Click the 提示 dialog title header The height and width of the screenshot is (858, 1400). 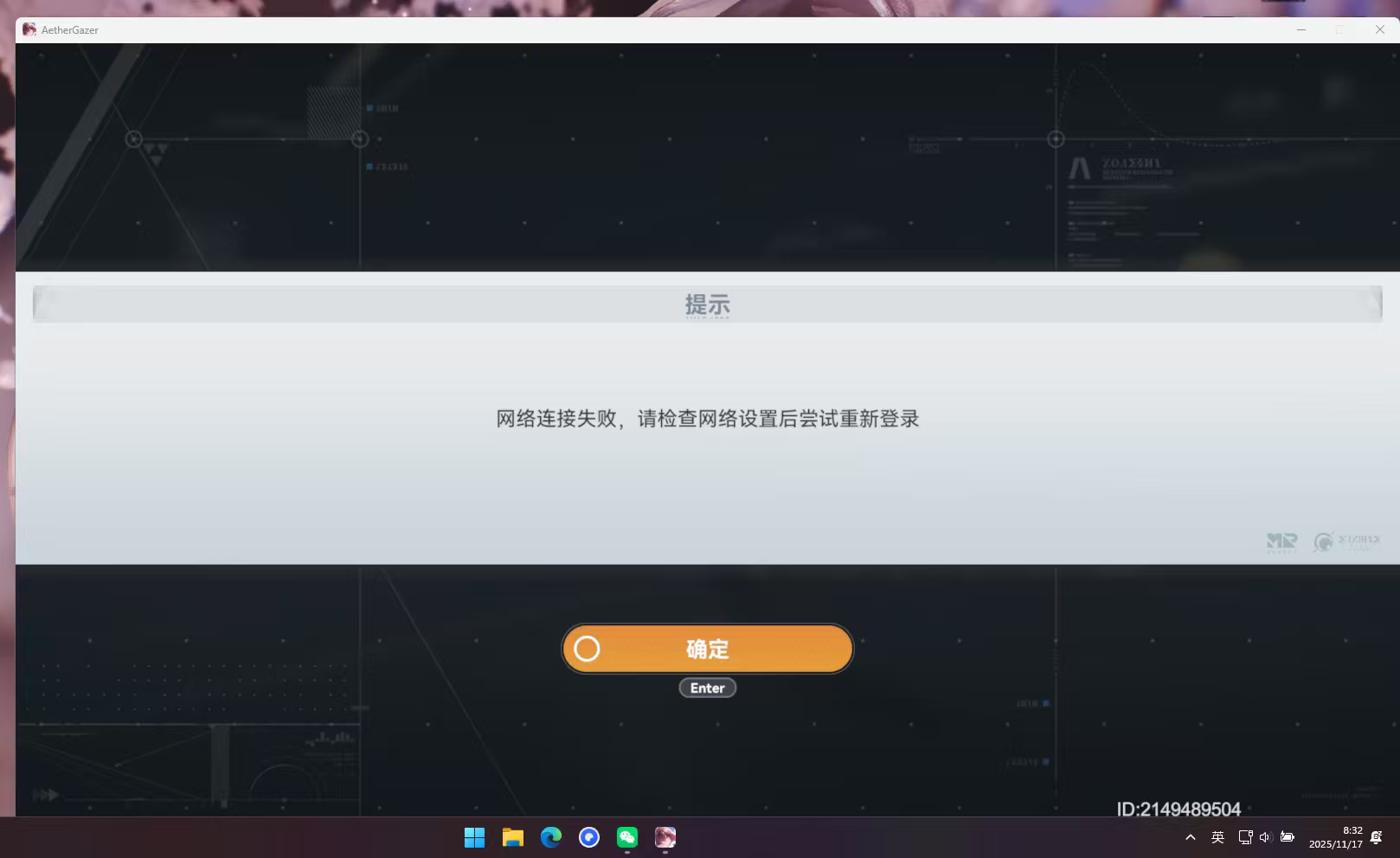pos(707,304)
